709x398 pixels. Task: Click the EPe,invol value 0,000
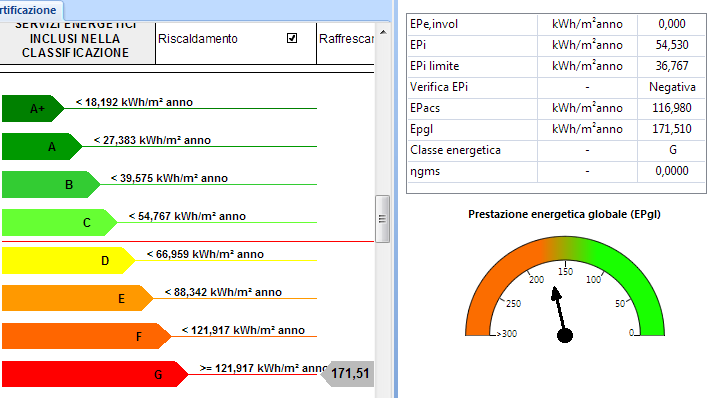coord(672,24)
